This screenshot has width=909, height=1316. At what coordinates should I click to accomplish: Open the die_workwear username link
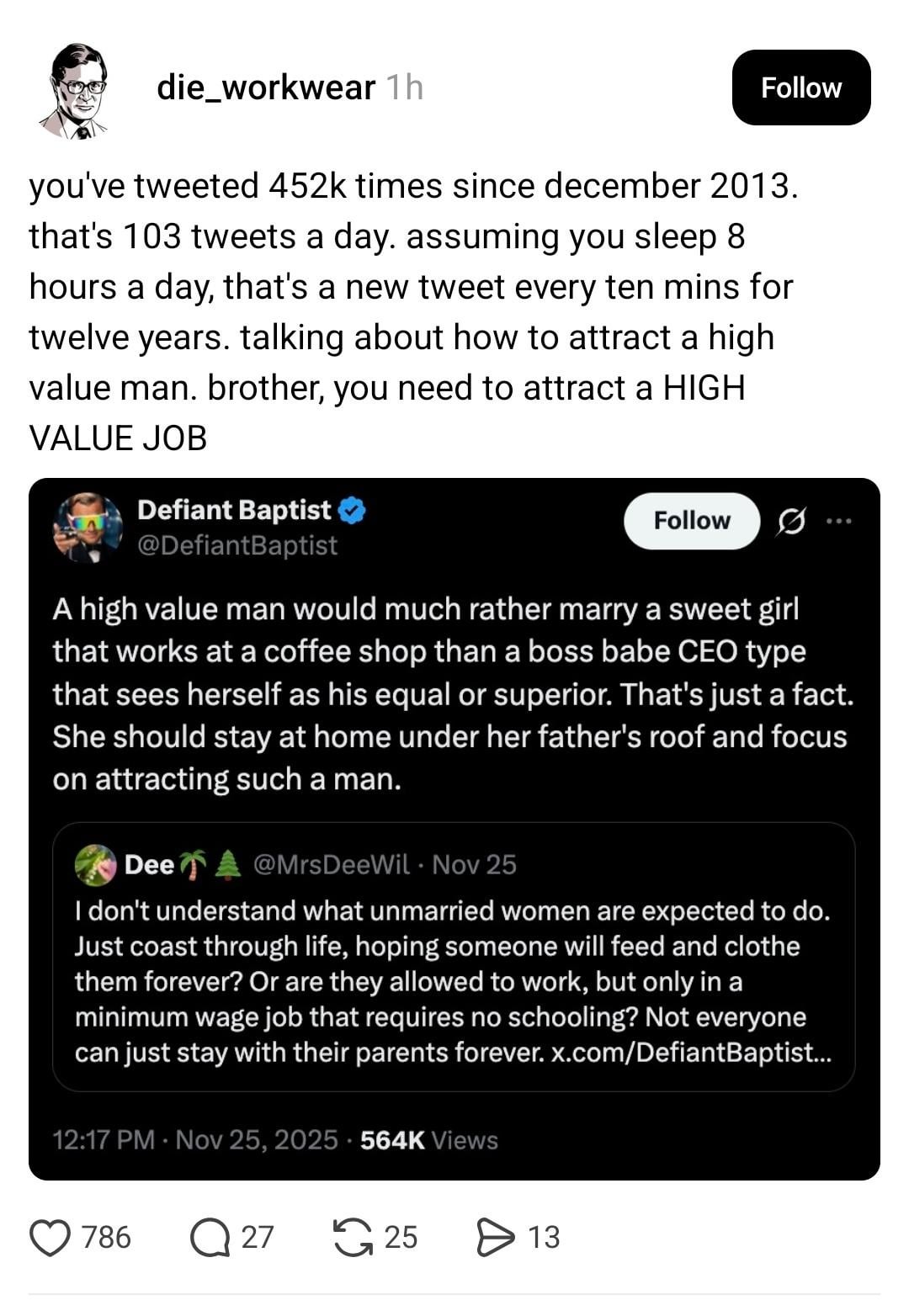tap(265, 88)
